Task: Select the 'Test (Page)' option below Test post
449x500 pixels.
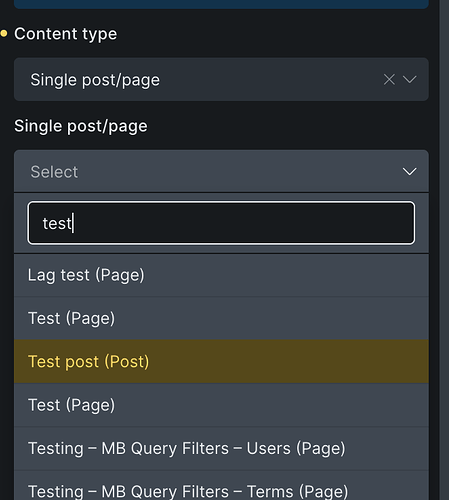Action: pyautogui.click(x=221, y=405)
